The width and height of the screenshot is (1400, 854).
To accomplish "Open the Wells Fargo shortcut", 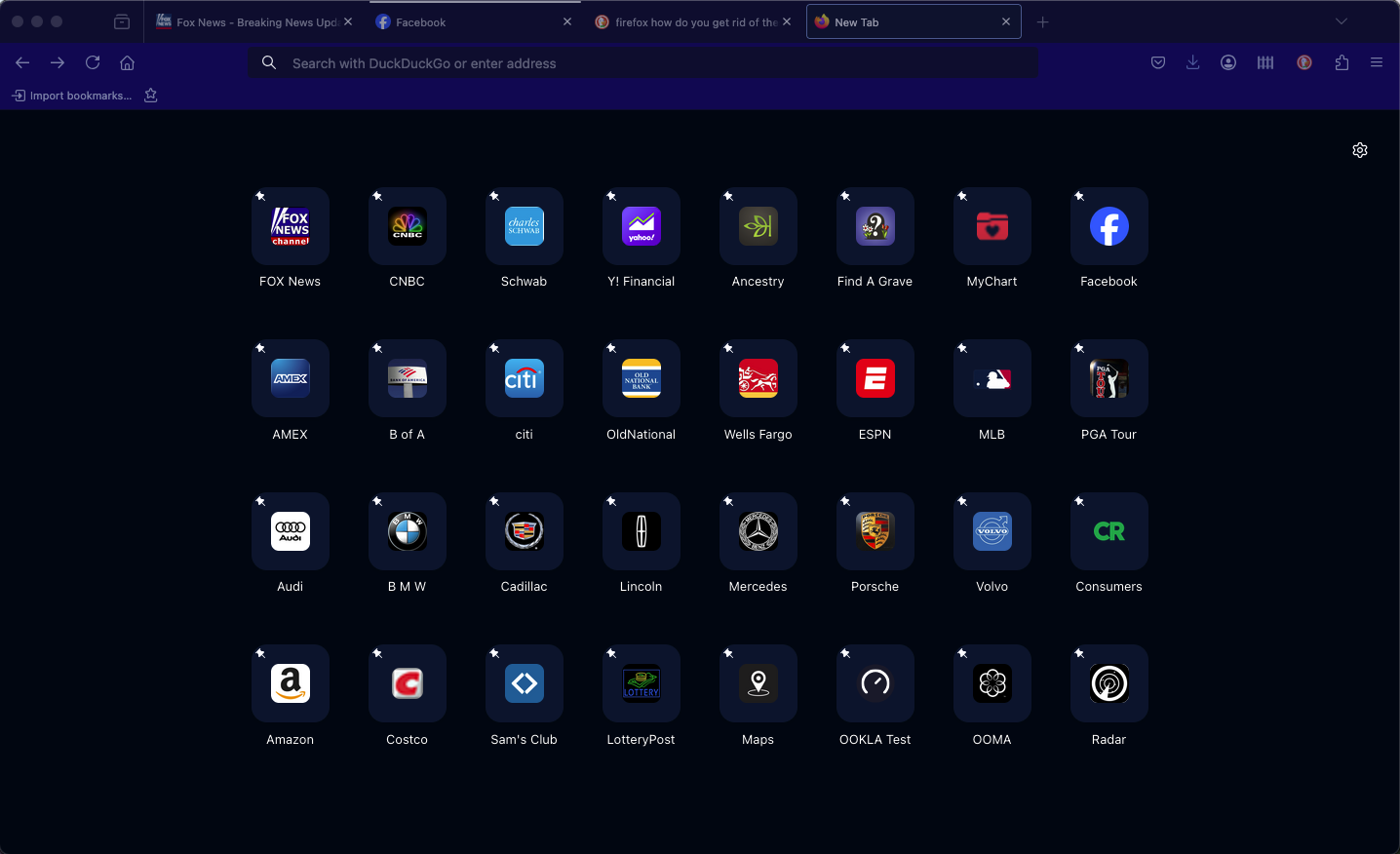I will (x=758, y=378).
